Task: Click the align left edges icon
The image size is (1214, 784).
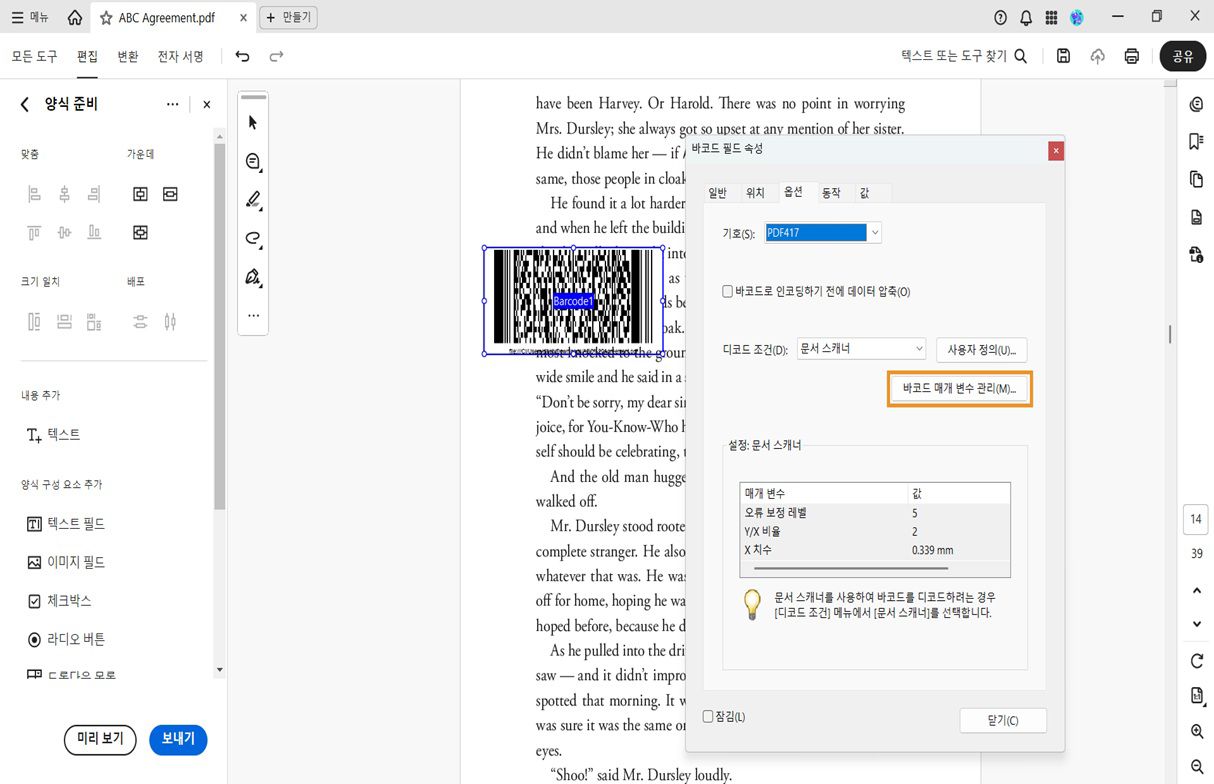Action: [x=34, y=194]
